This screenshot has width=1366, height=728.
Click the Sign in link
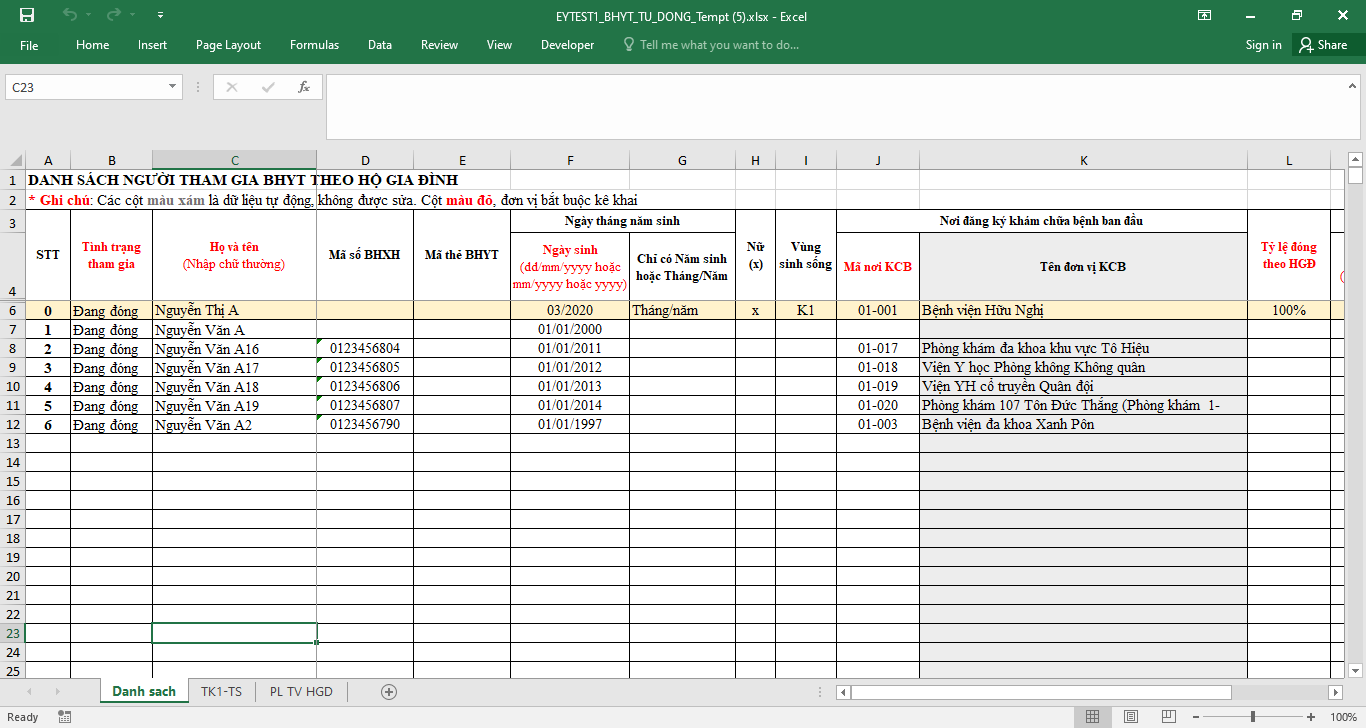[1263, 45]
